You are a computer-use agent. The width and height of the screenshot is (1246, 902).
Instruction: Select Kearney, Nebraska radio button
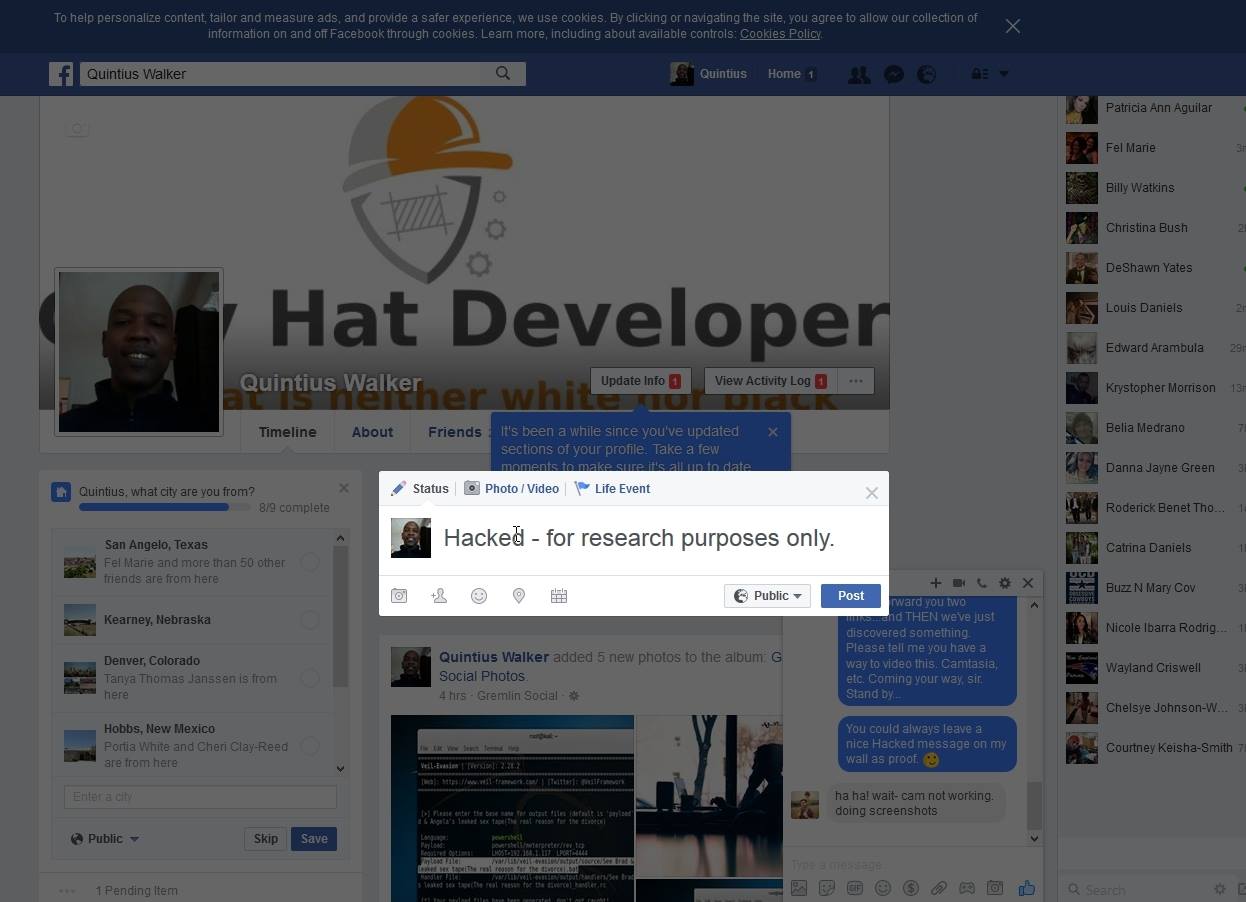click(x=310, y=620)
